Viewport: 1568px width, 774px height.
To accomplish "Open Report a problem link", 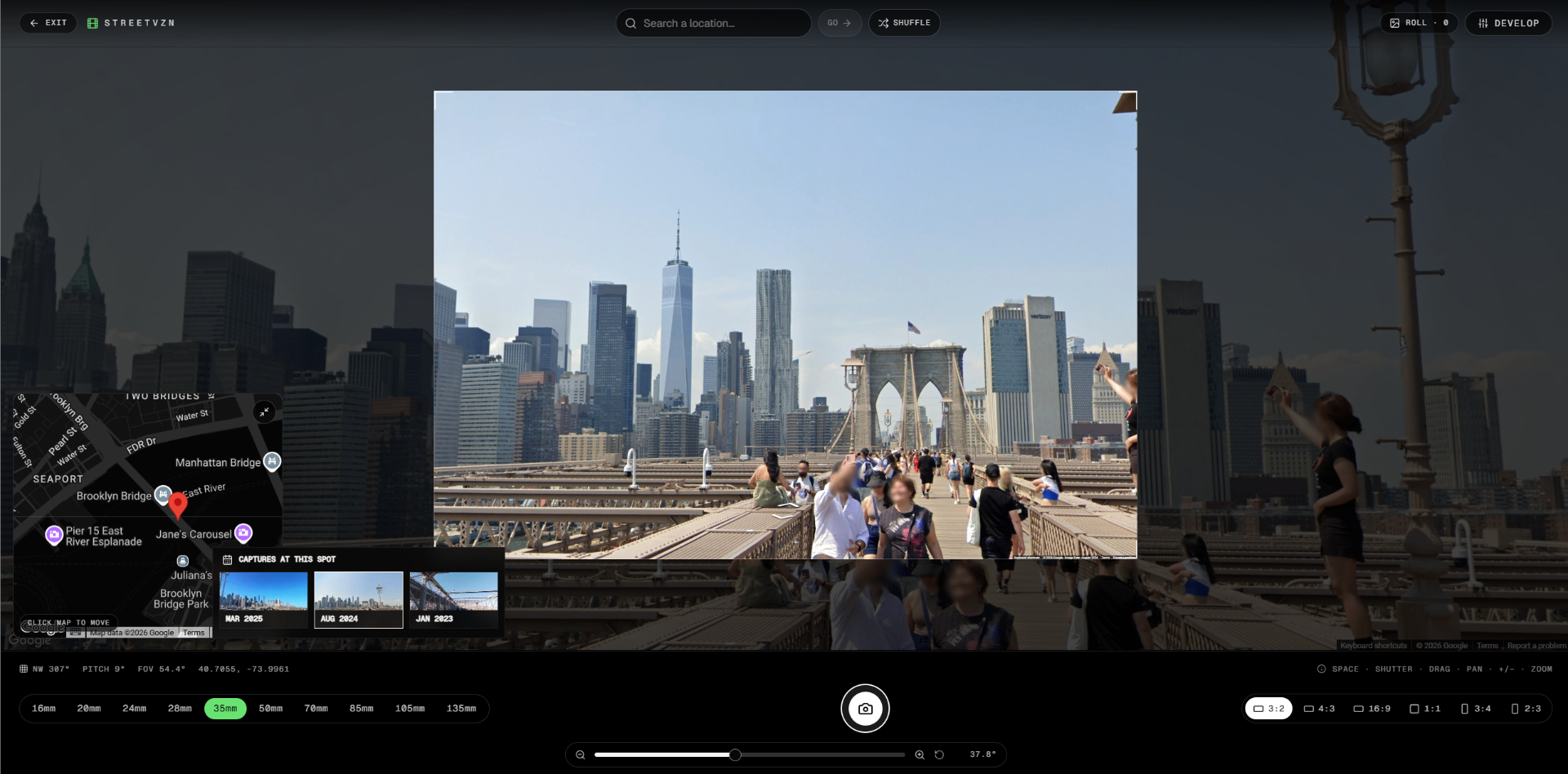I will click(1536, 646).
